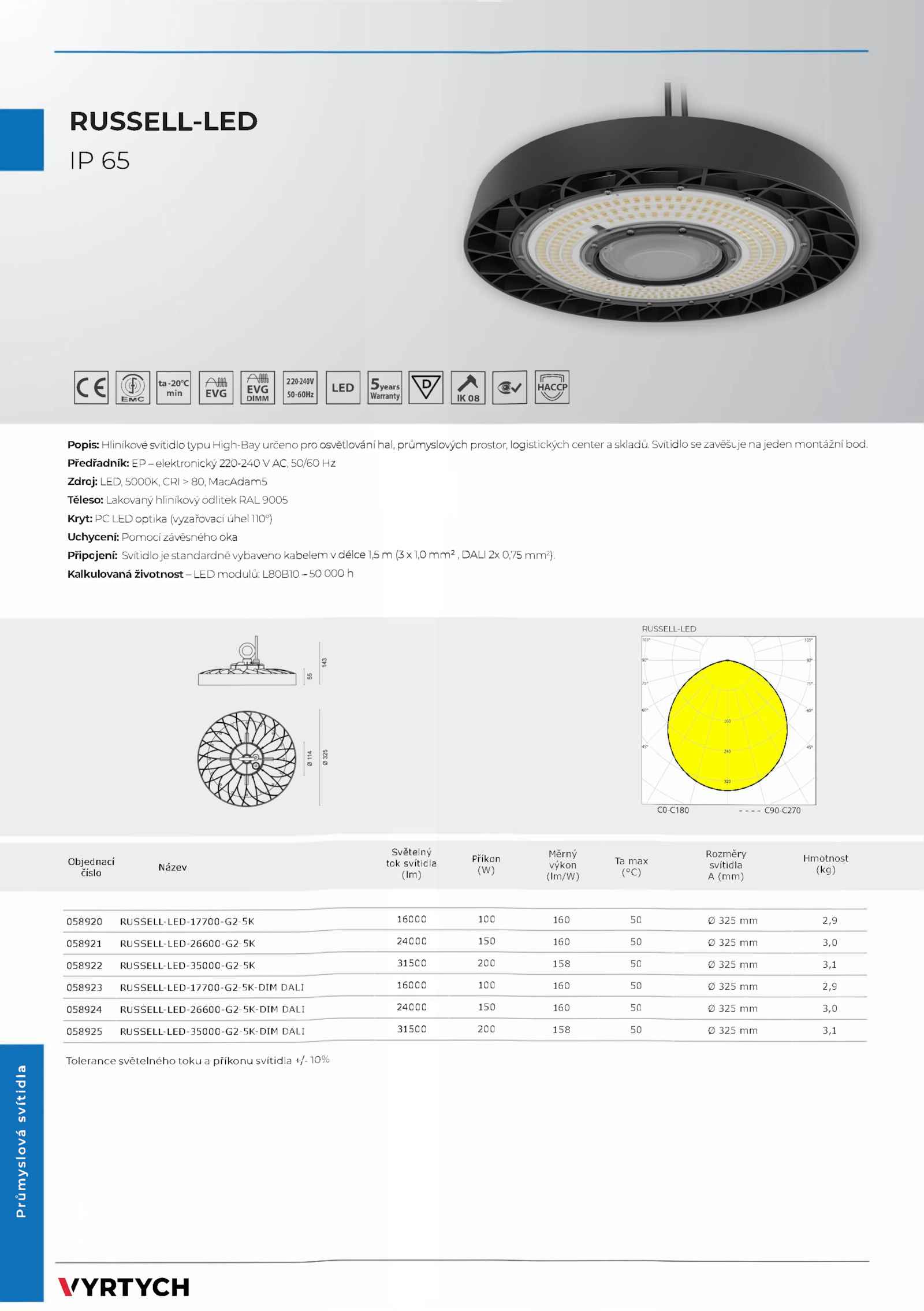Click the RUSSELL-LED product title
The width and height of the screenshot is (924, 1311).
163,121
